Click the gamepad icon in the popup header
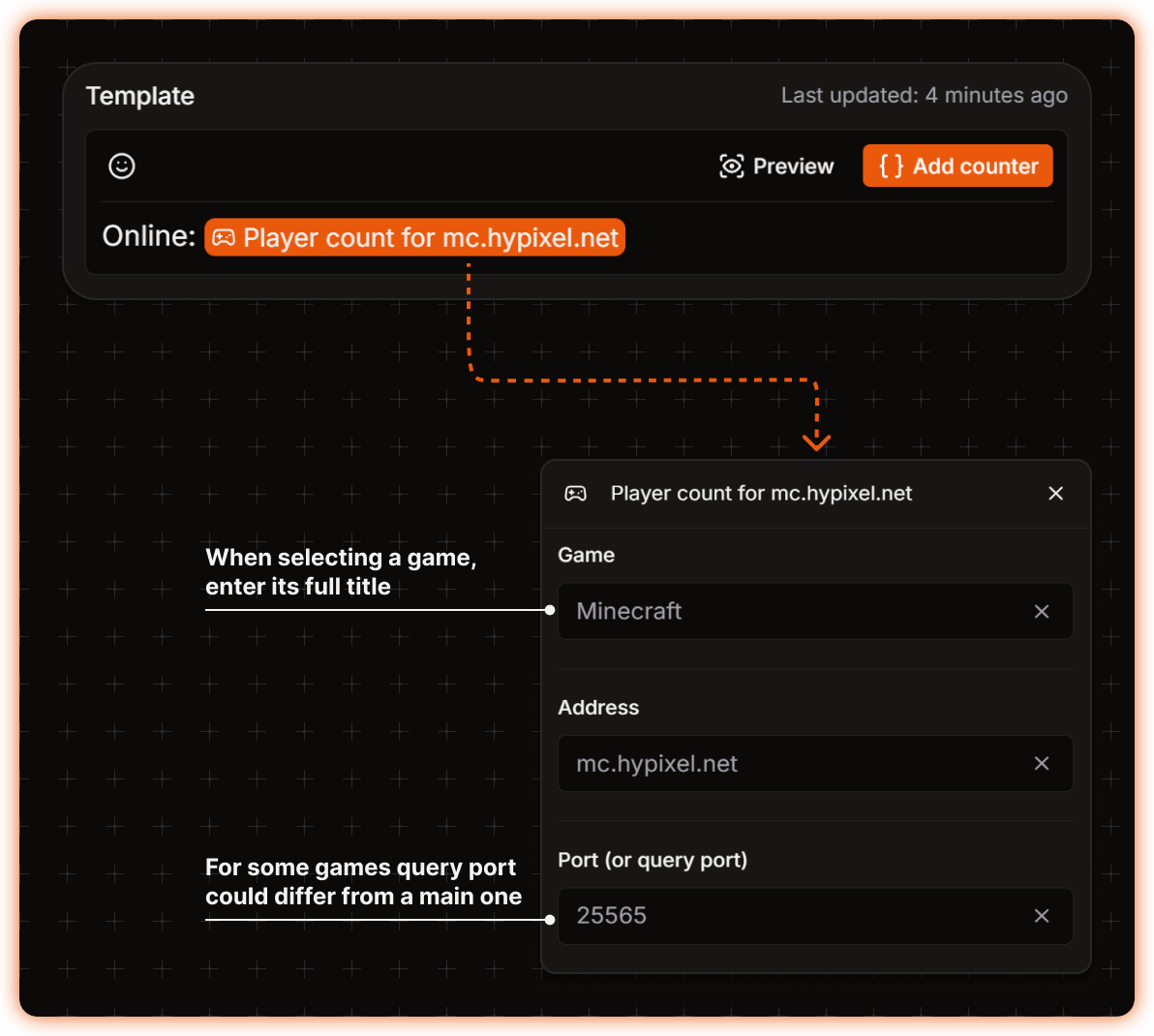 (575, 494)
